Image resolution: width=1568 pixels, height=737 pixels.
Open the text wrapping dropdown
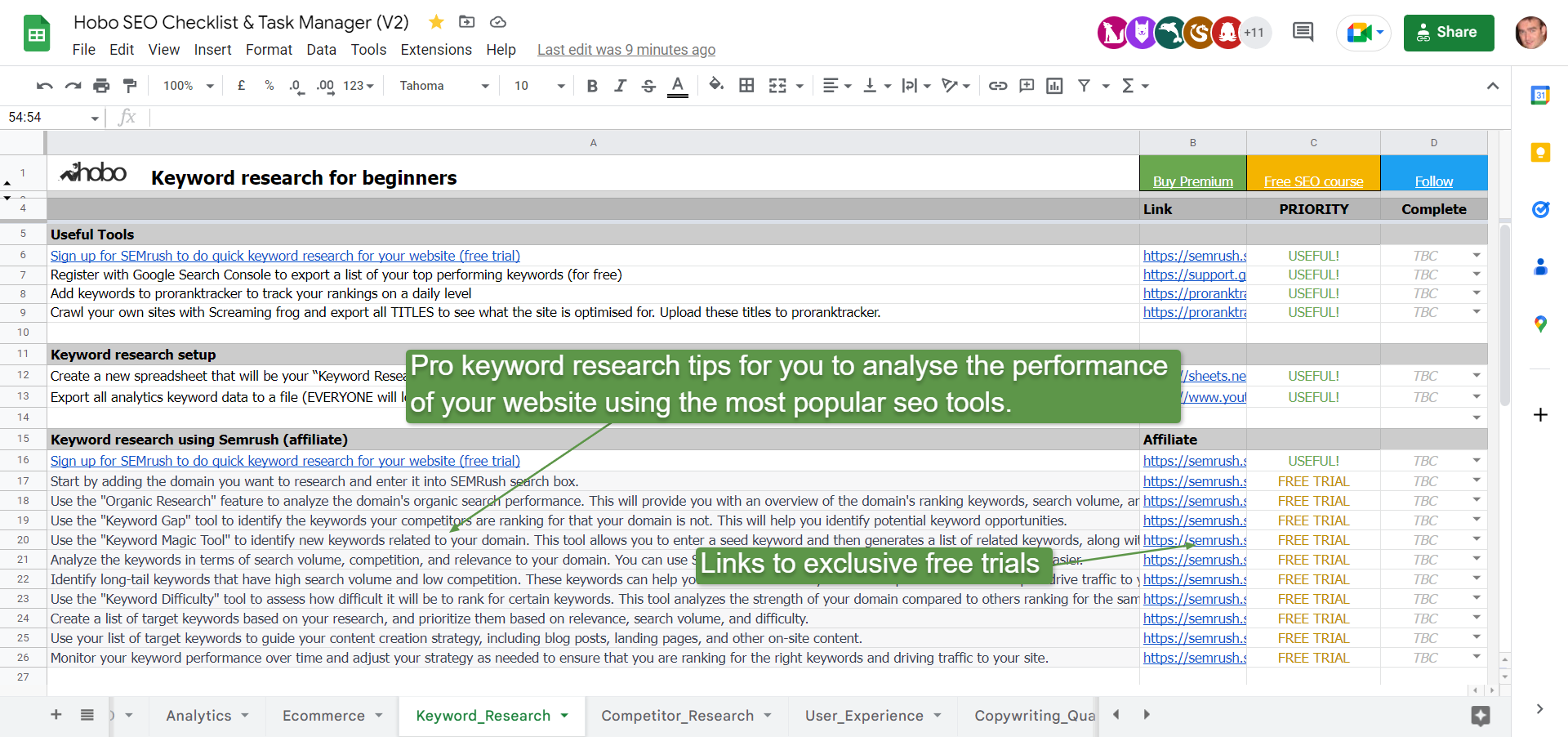coord(916,86)
